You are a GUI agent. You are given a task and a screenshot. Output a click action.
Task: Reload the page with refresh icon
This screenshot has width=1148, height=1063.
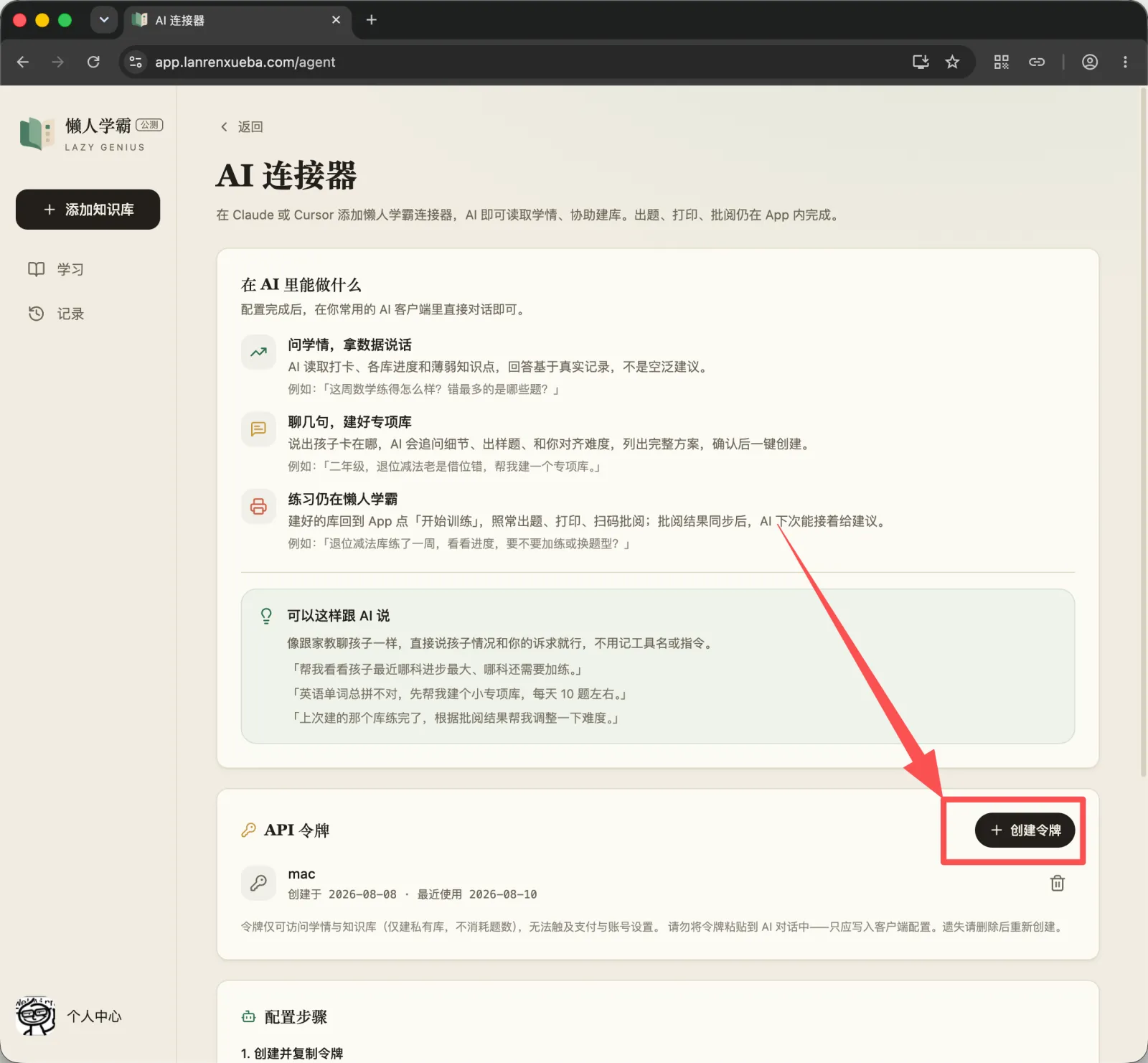pos(93,62)
